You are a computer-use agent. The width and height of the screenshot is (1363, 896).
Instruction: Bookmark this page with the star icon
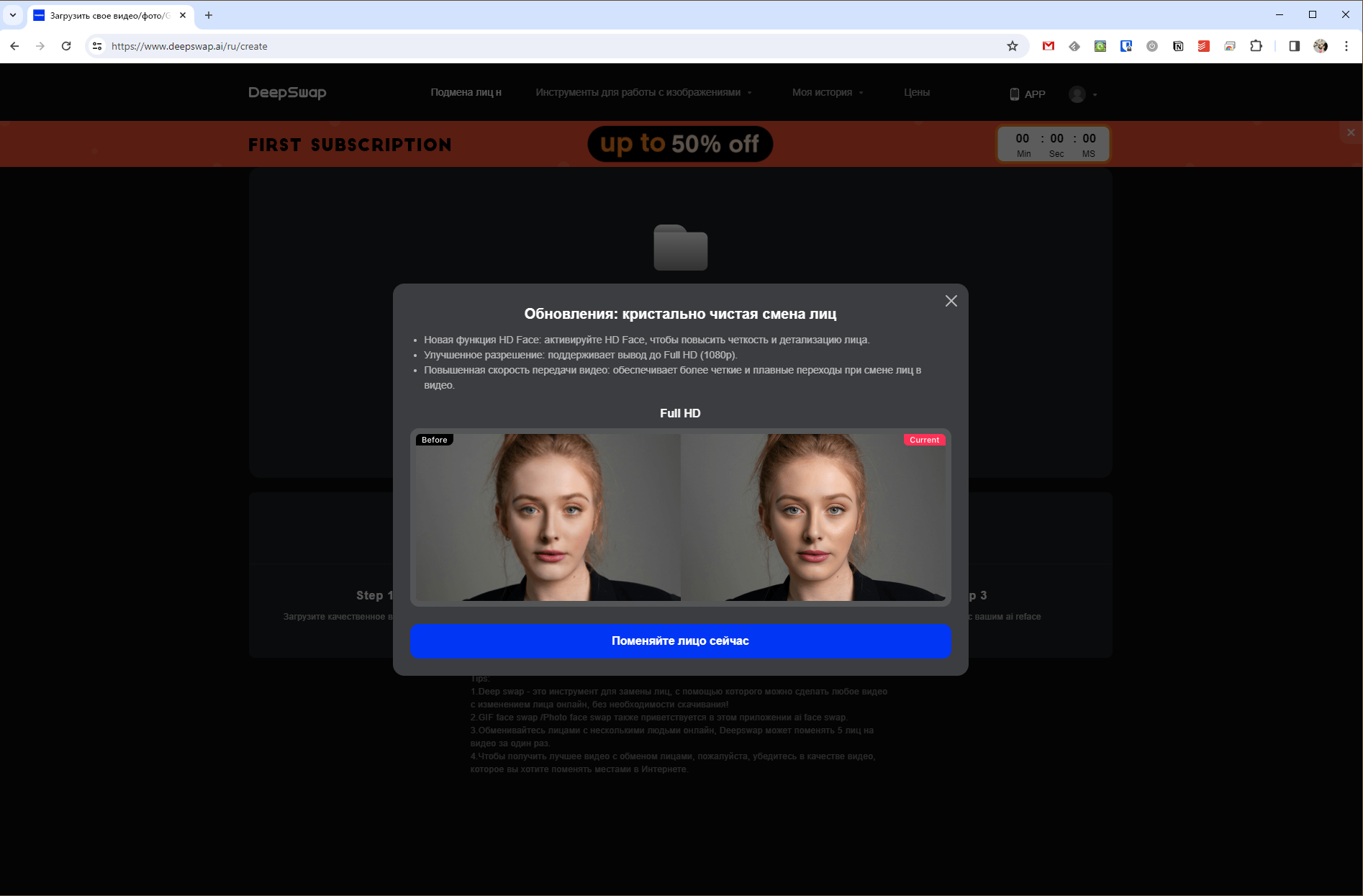[1013, 46]
